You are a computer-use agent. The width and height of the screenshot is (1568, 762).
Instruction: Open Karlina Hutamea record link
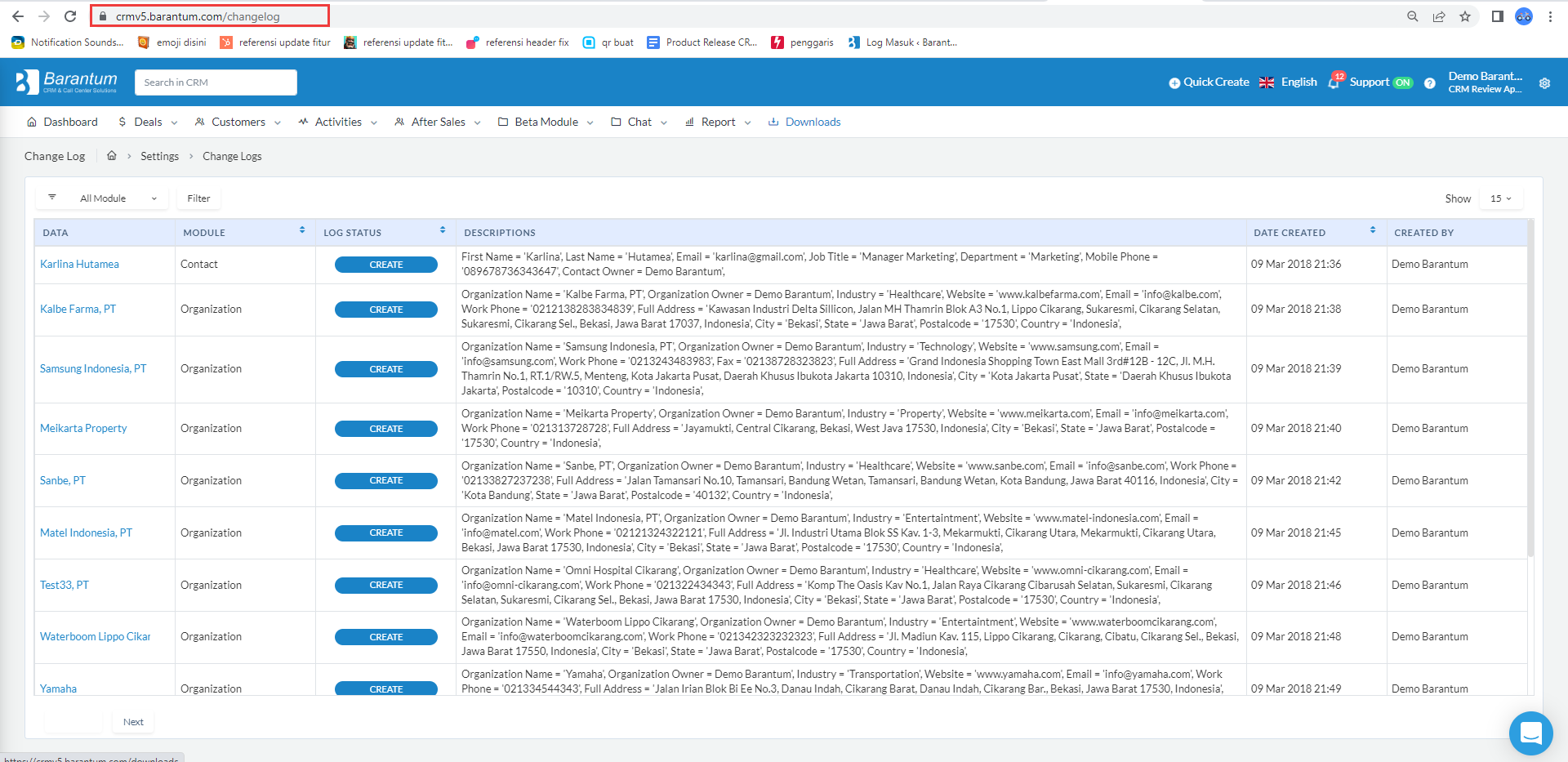pyautogui.click(x=79, y=264)
